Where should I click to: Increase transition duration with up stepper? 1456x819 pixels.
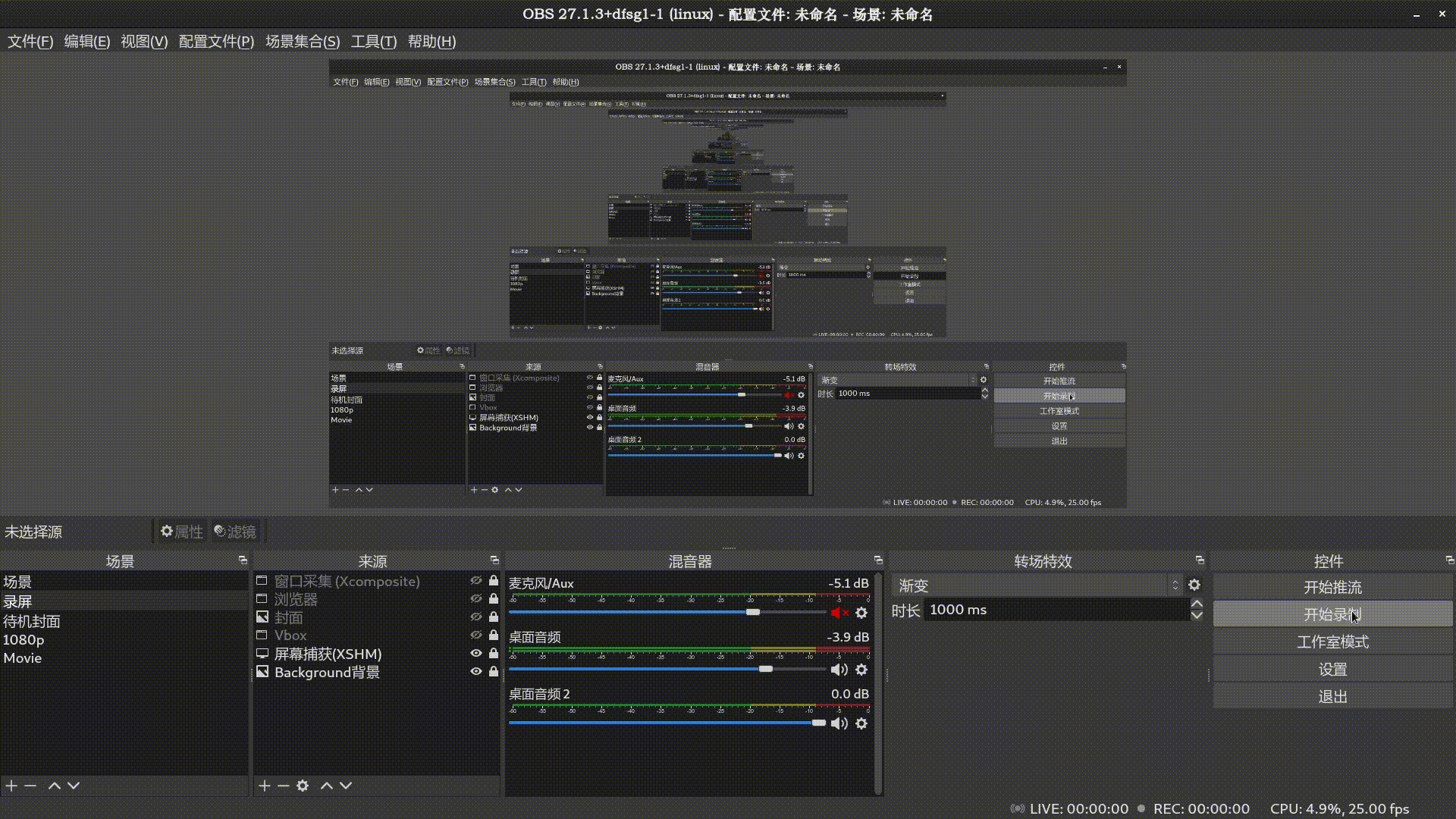tap(1197, 604)
